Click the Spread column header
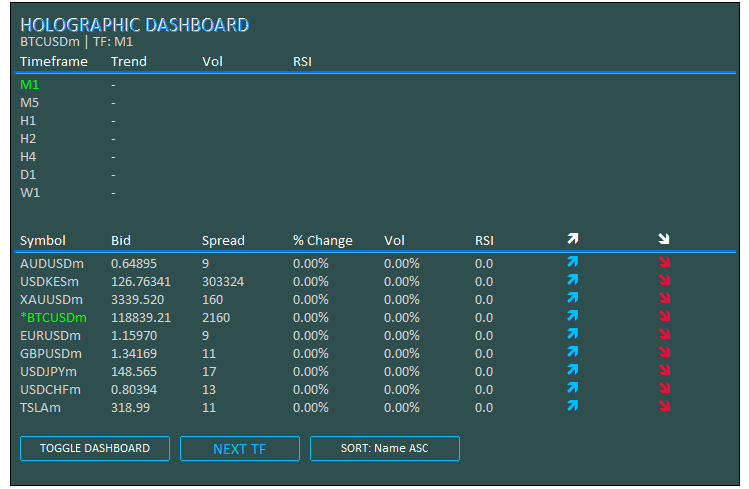 223,241
